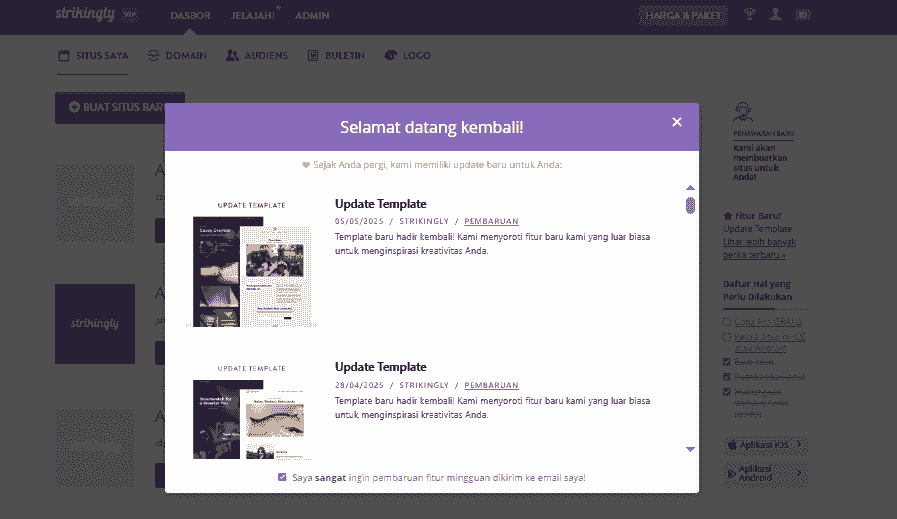Click the DOMAIN globe icon
The height and width of the screenshot is (519, 897).
point(153,56)
